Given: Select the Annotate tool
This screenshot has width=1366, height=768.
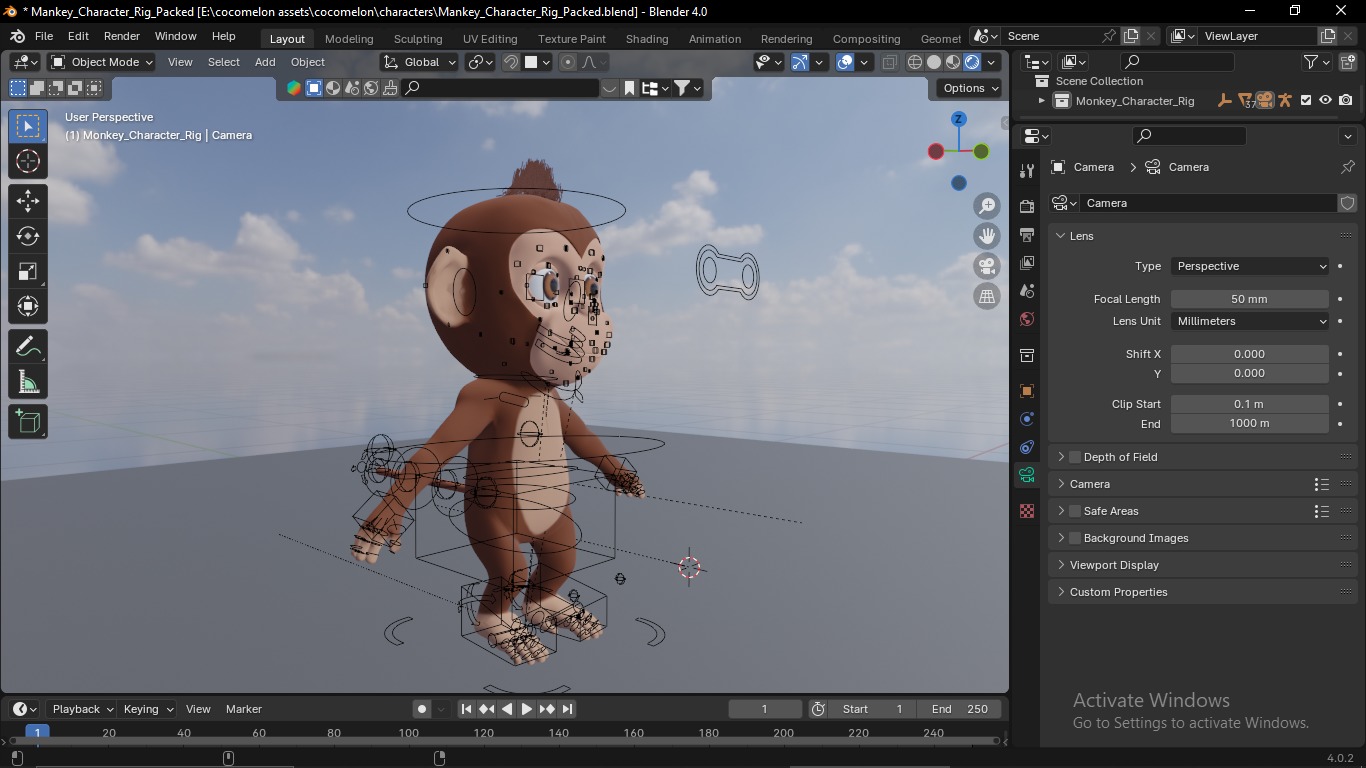Looking at the screenshot, I should pos(28,346).
